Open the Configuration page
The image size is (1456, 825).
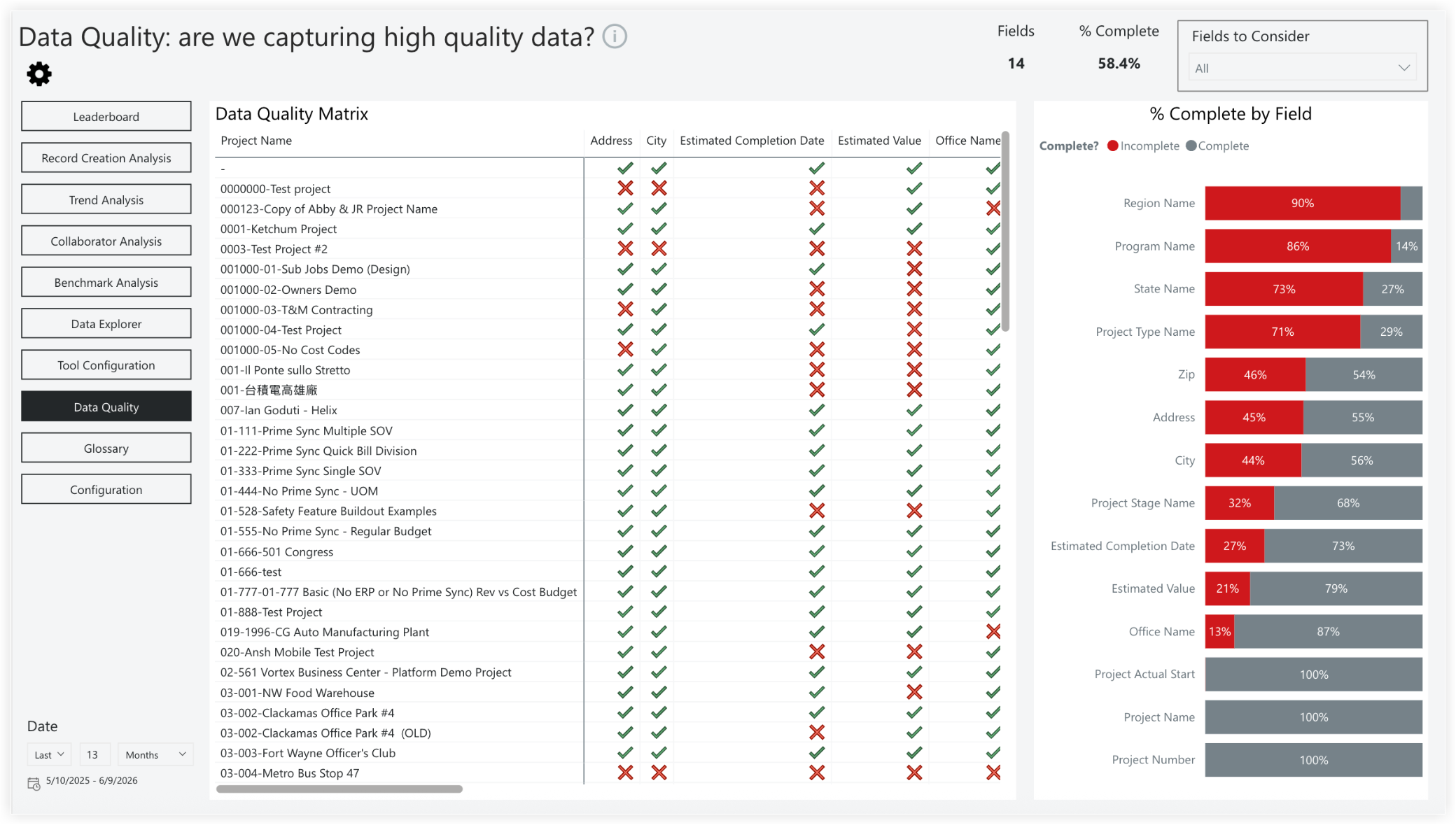pos(106,489)
